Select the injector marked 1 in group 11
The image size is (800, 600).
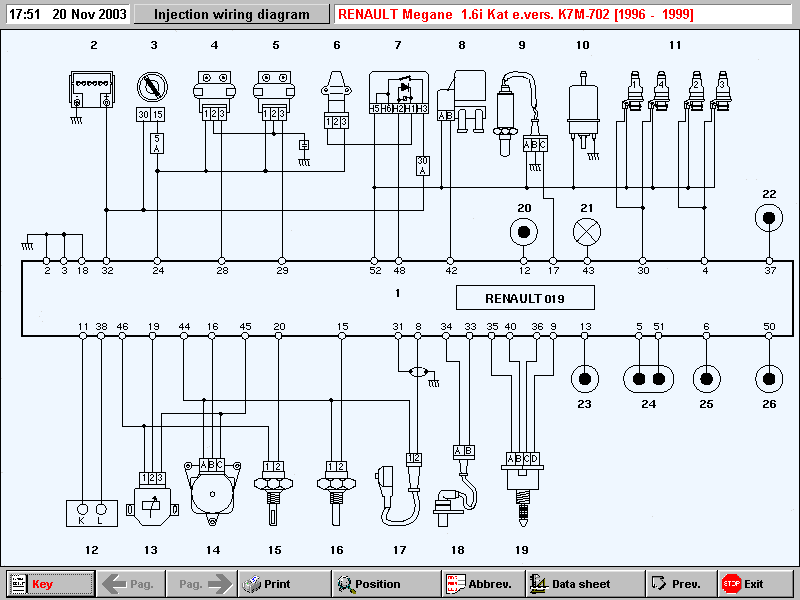(x=633, y=91)
